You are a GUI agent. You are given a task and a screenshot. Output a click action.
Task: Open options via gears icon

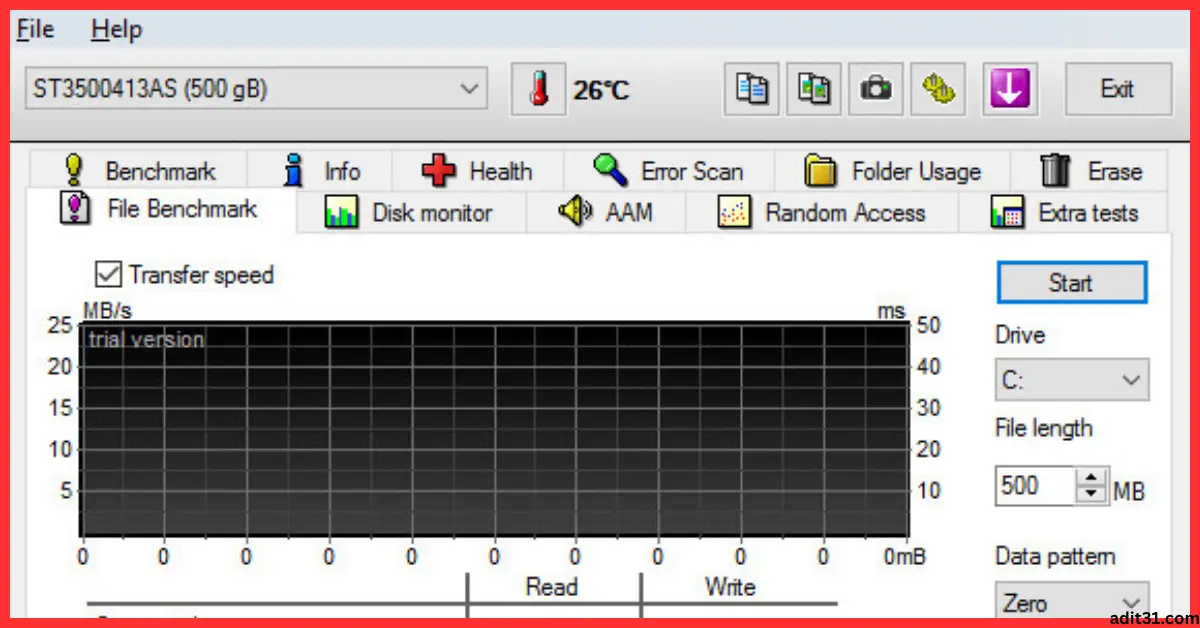[x=939, y=90]
